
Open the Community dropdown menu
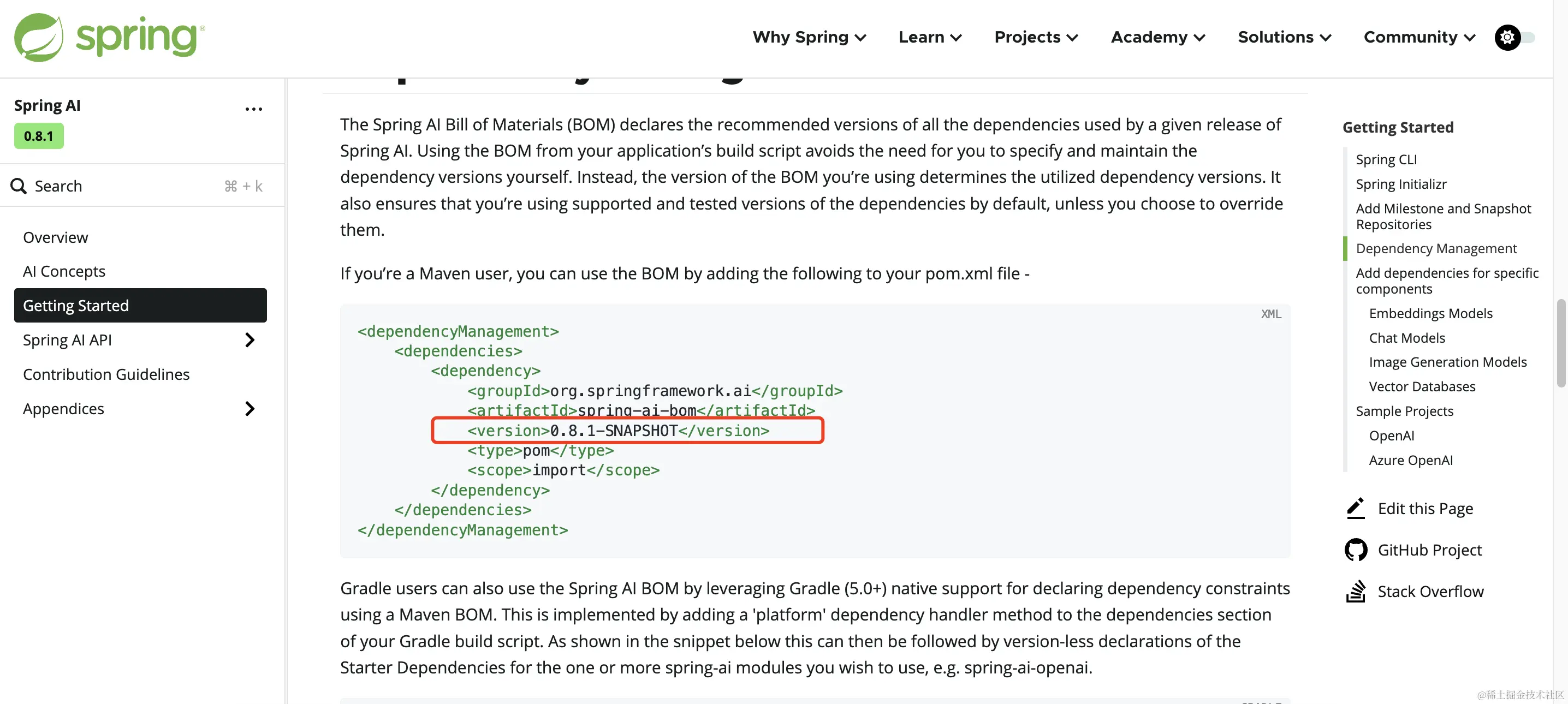(x=1419, y=37)
